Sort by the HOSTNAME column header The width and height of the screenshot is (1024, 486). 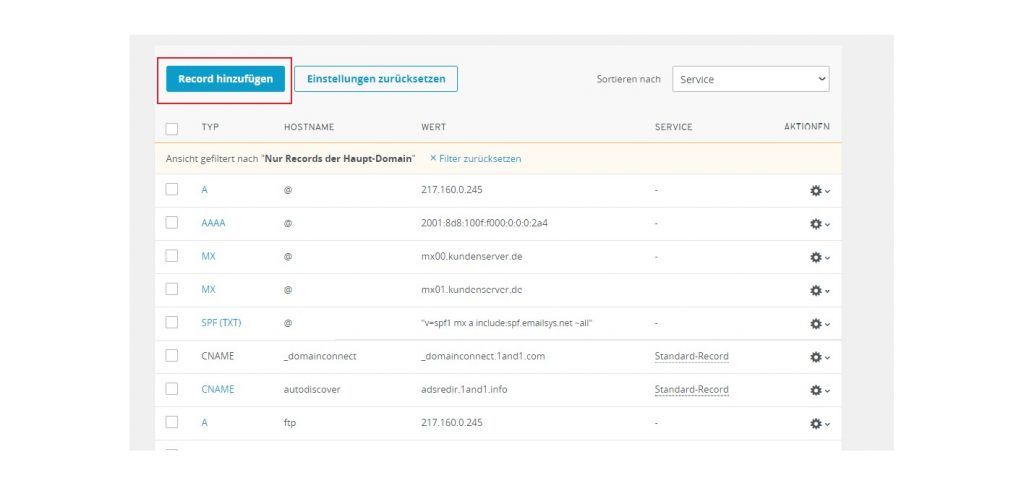tap(308, 127)
